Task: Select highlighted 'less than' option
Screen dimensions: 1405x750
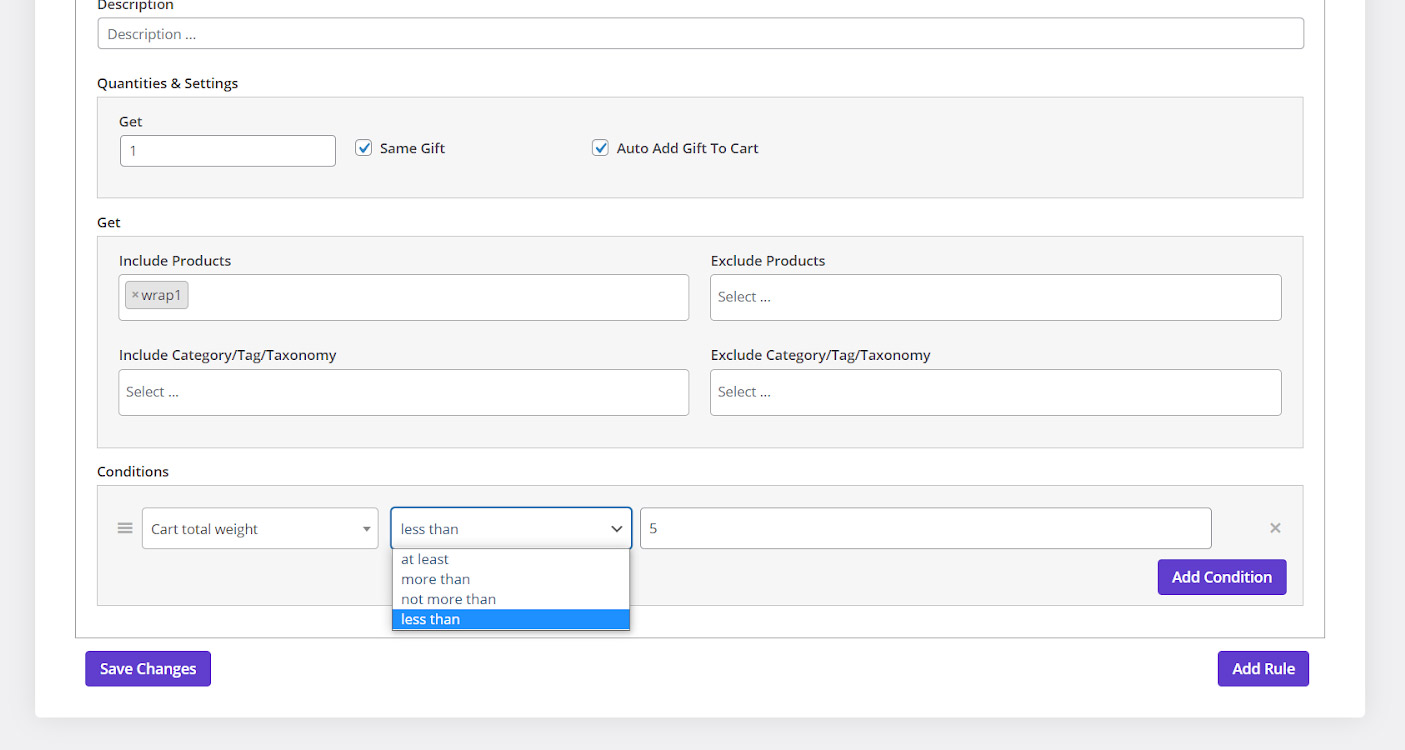Action: (x=431, y=619)
